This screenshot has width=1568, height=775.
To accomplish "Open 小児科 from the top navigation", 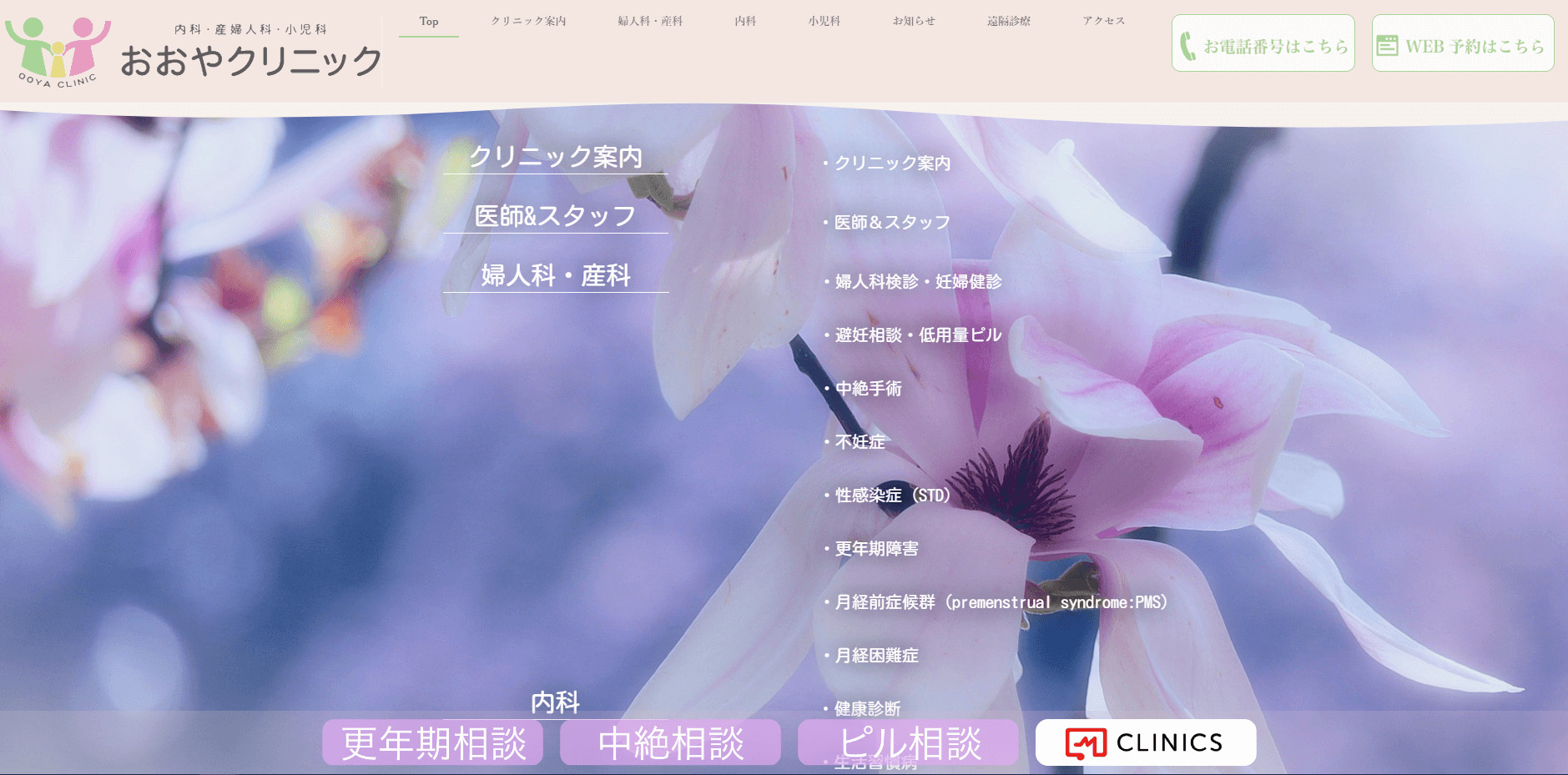I will (x=824, y=22).
